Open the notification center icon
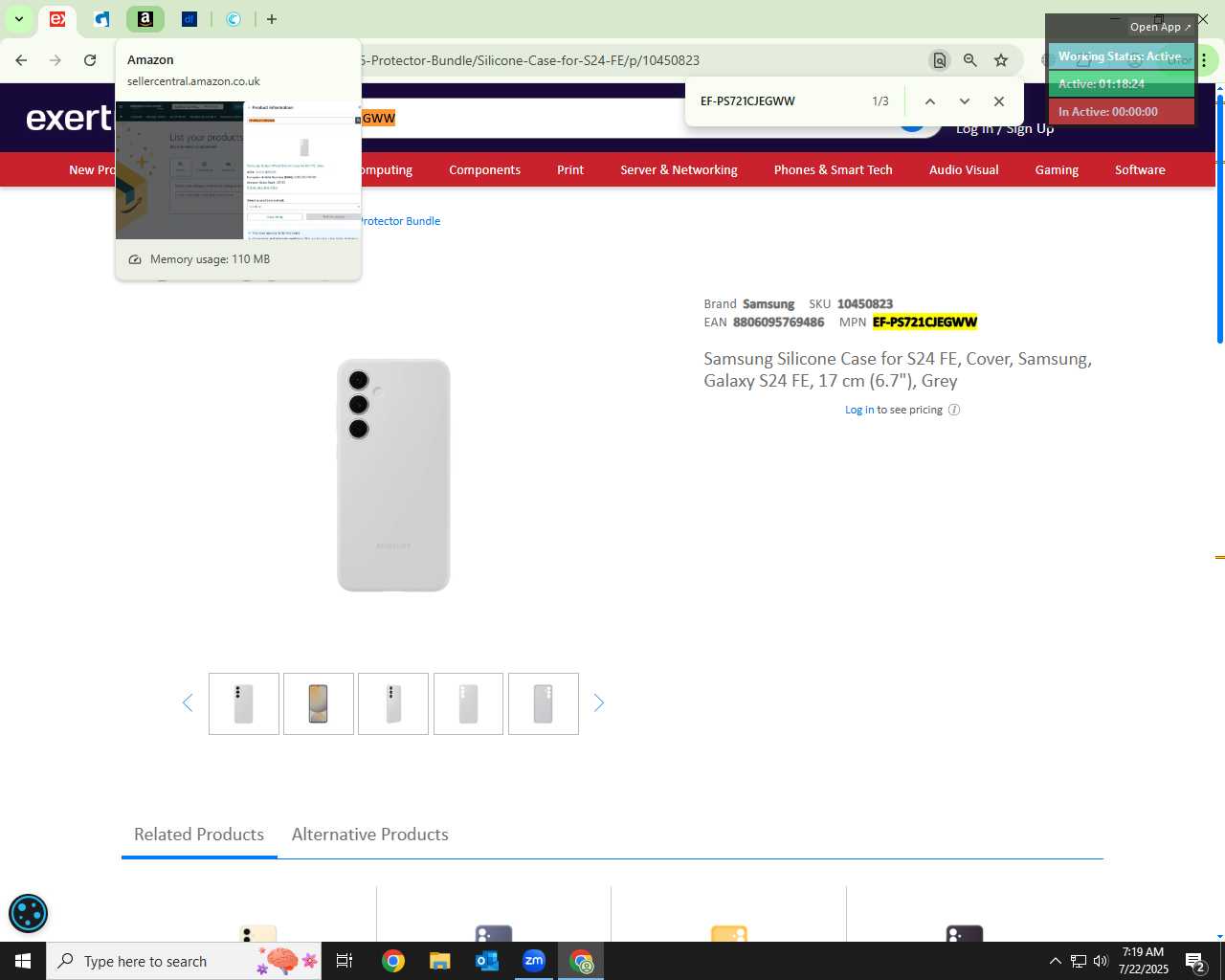This screenshot has width=1225, height=980. click(1195, 961)
